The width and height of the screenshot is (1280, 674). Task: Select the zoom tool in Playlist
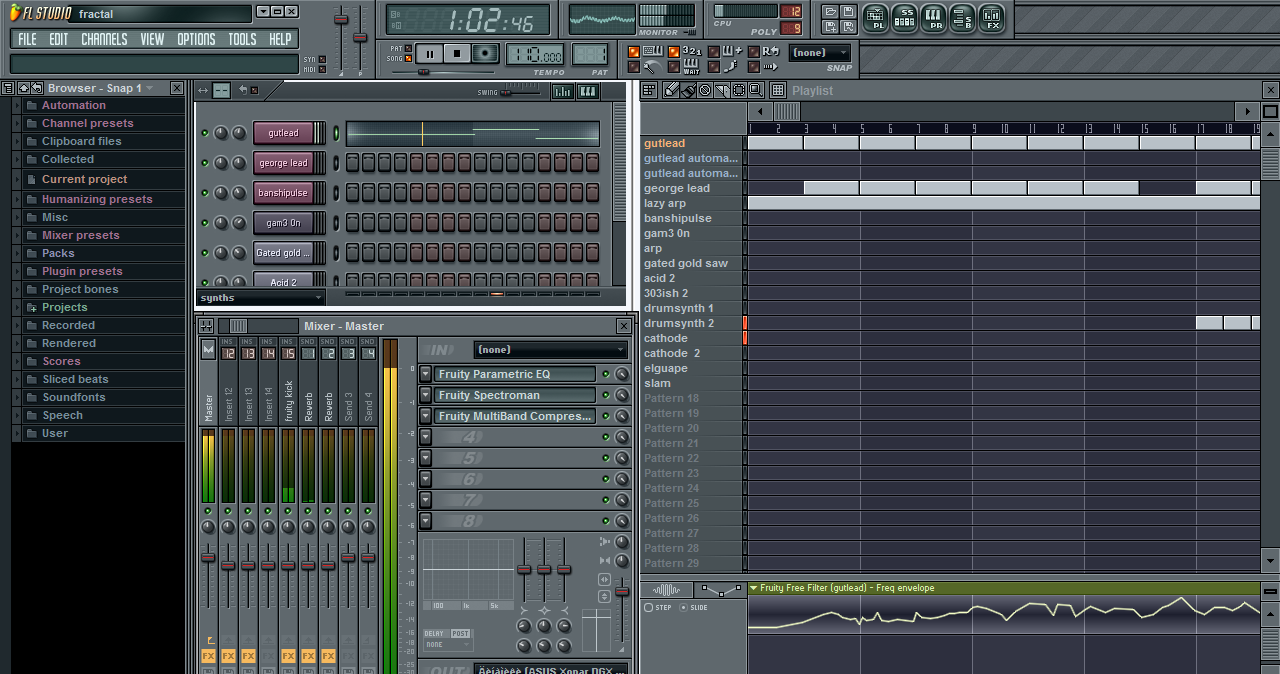756,90
